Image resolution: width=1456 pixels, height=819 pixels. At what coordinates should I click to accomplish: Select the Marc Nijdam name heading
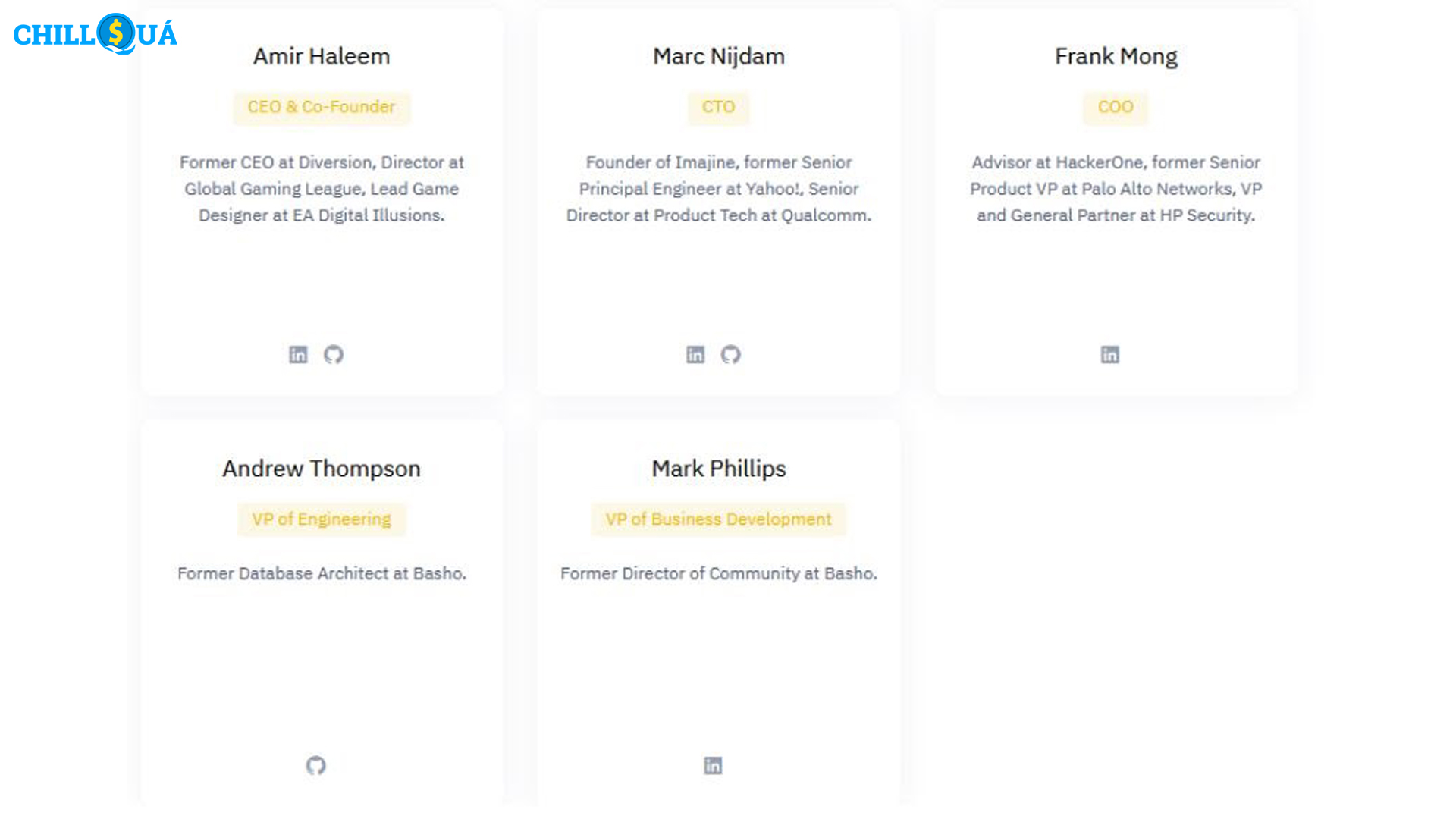pos(719,56)
